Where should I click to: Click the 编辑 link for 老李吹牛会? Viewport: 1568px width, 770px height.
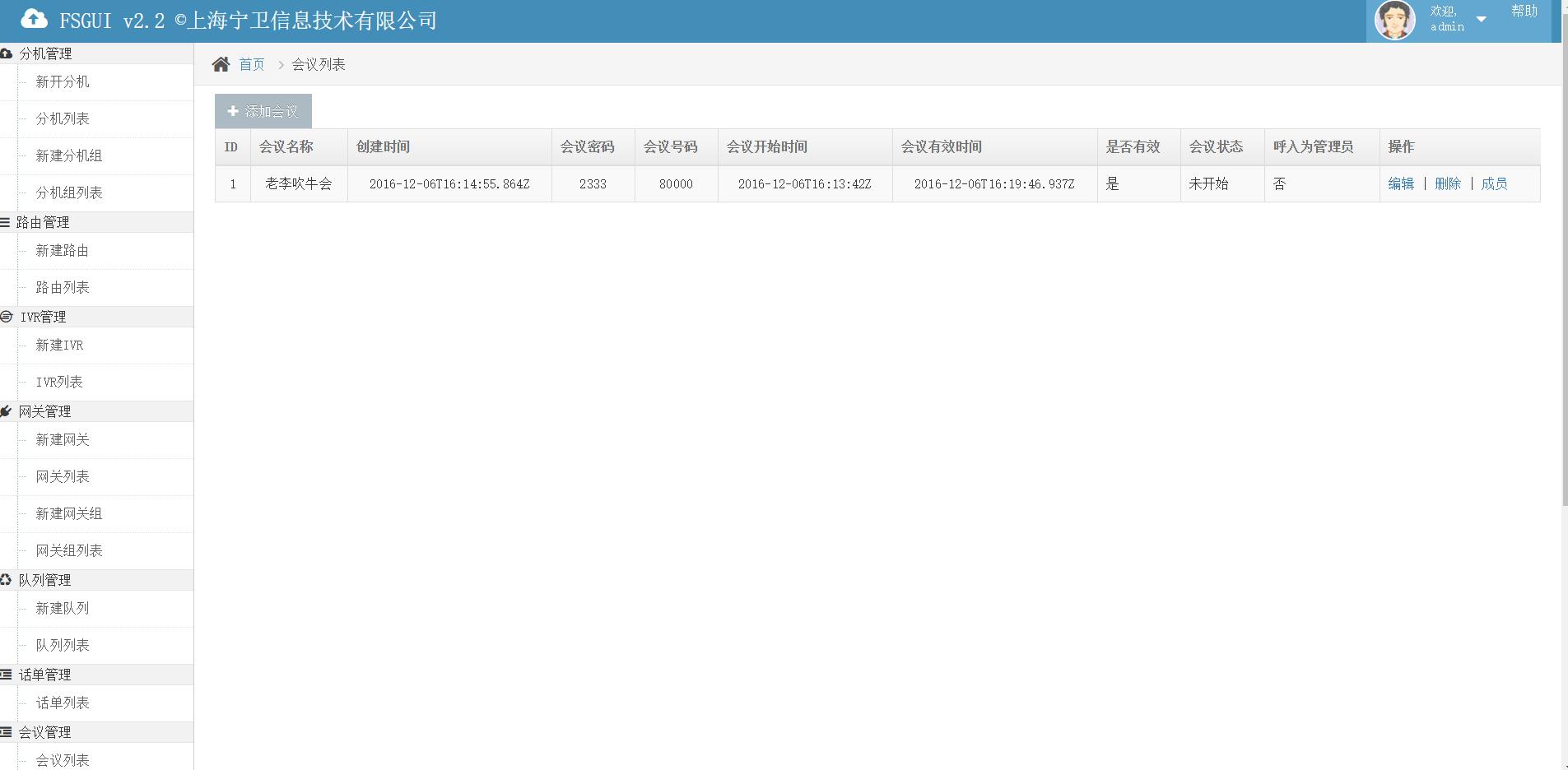pos(1400,184)
